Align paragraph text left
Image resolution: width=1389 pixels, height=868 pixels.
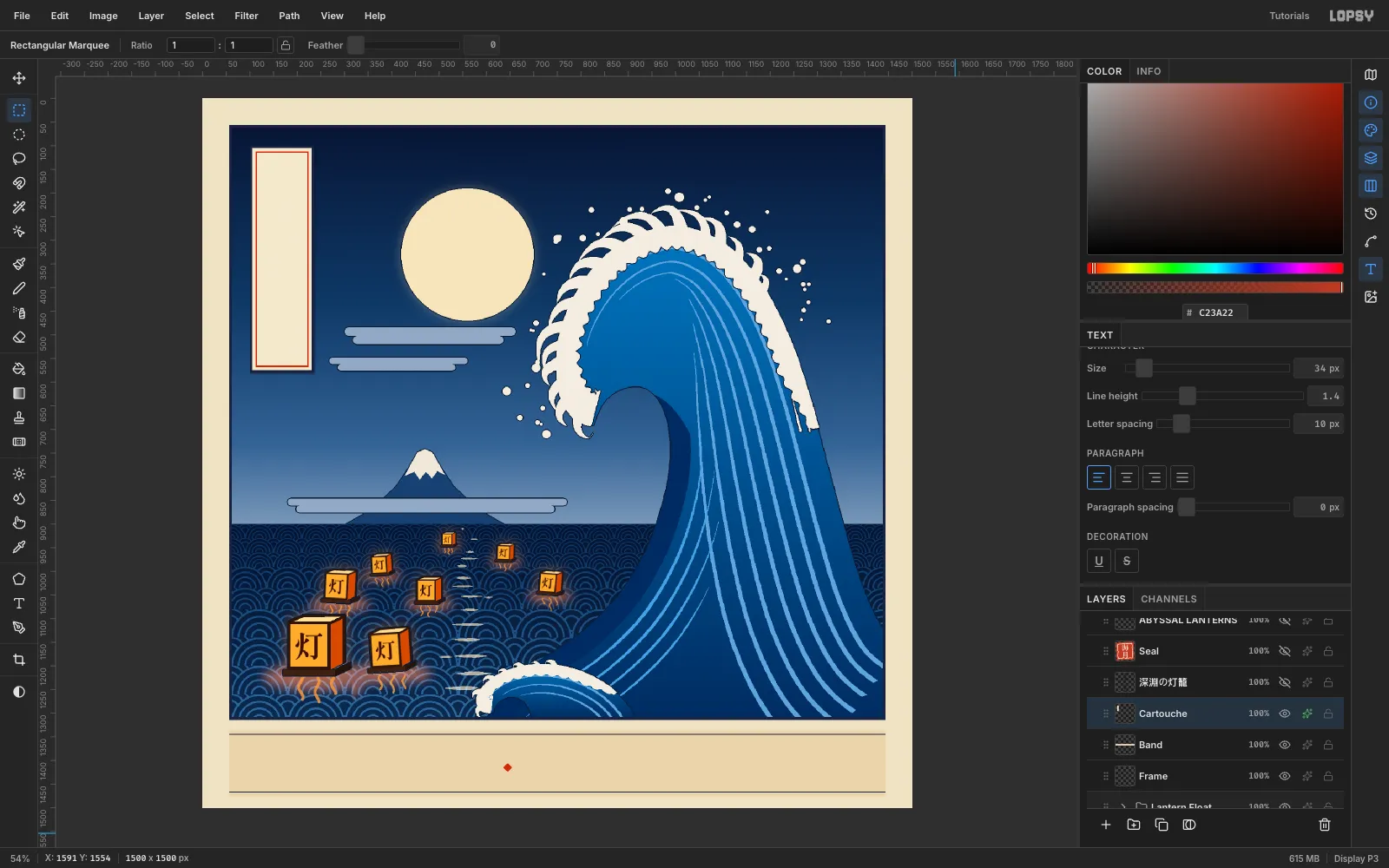pyautogui.click(x=1099, y=477)
